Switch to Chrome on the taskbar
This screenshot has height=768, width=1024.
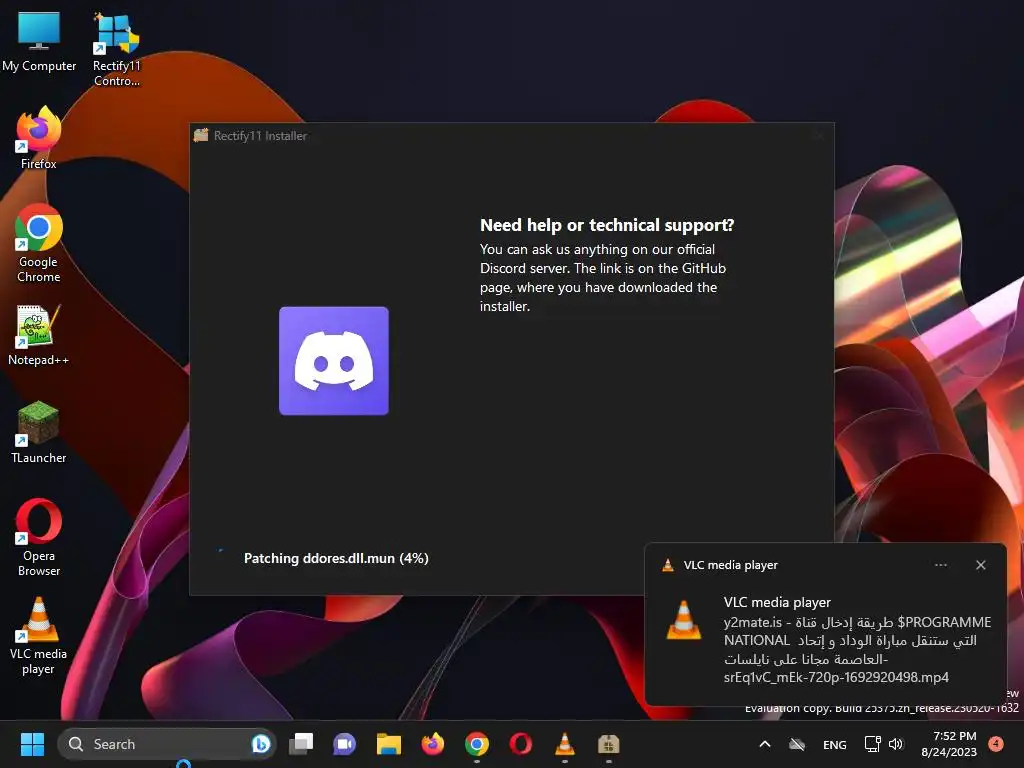click(477, 744)
